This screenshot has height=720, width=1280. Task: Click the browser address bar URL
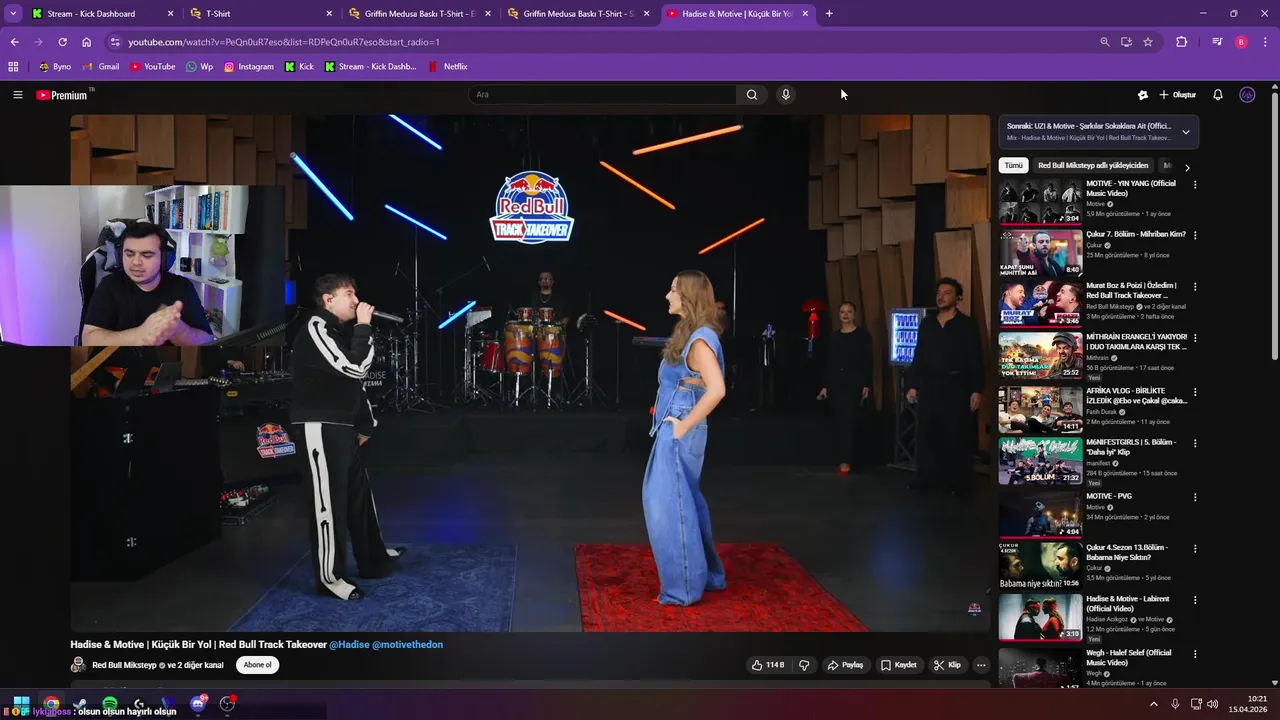(284, 42)
